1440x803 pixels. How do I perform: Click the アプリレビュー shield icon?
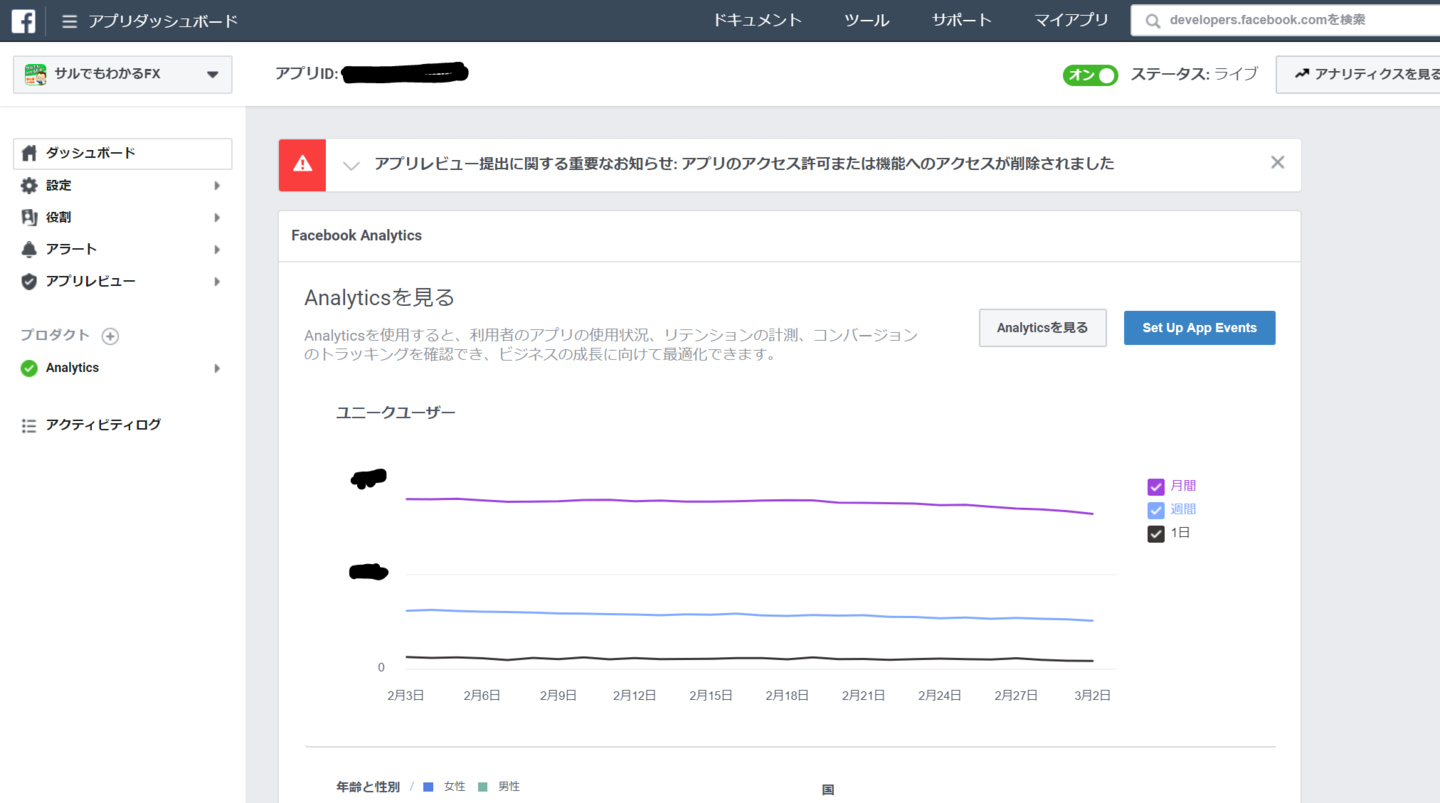click(x=29, y=281)
